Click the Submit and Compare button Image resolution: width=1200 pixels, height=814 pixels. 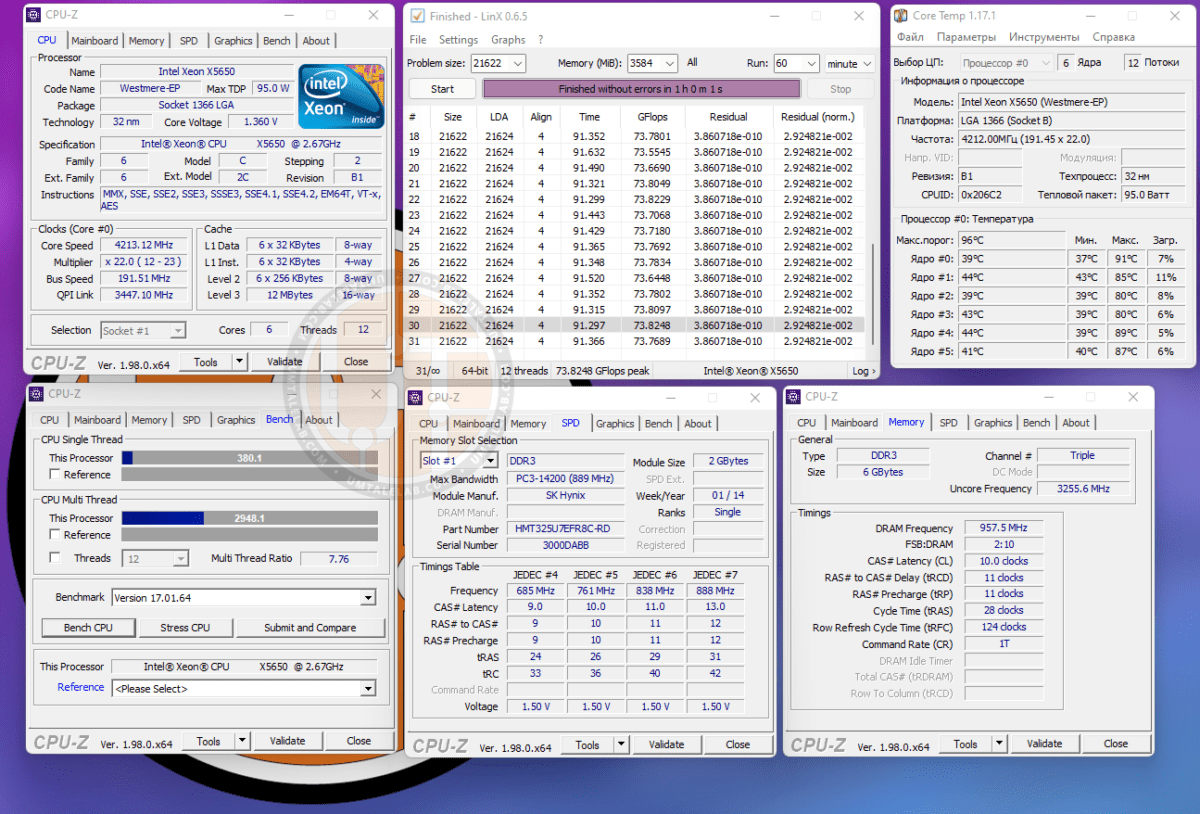[x=310, y=628]
